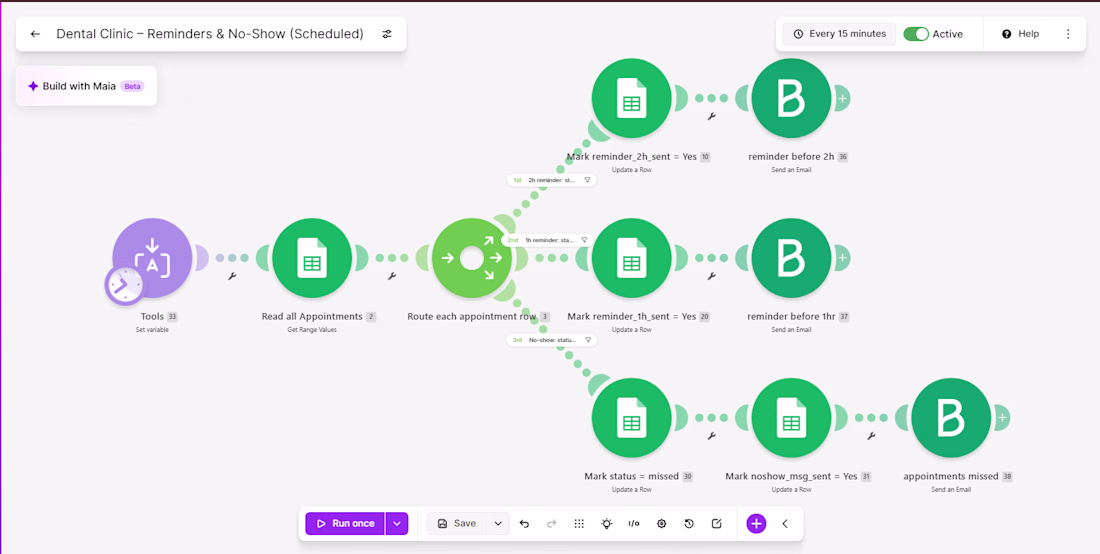
Task: Add module after 'appointments missed' plus
Action: (x=1002, y=418)
